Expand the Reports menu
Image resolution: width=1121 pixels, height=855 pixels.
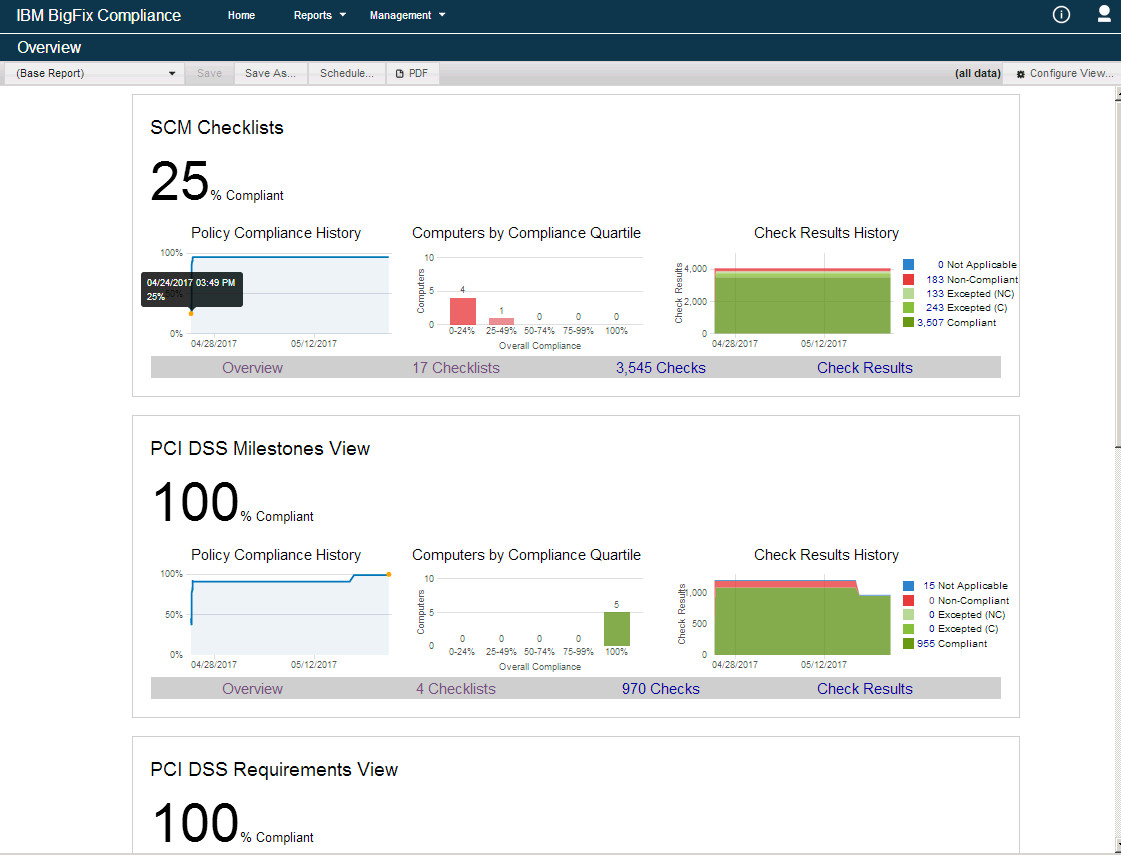[320, 15]
